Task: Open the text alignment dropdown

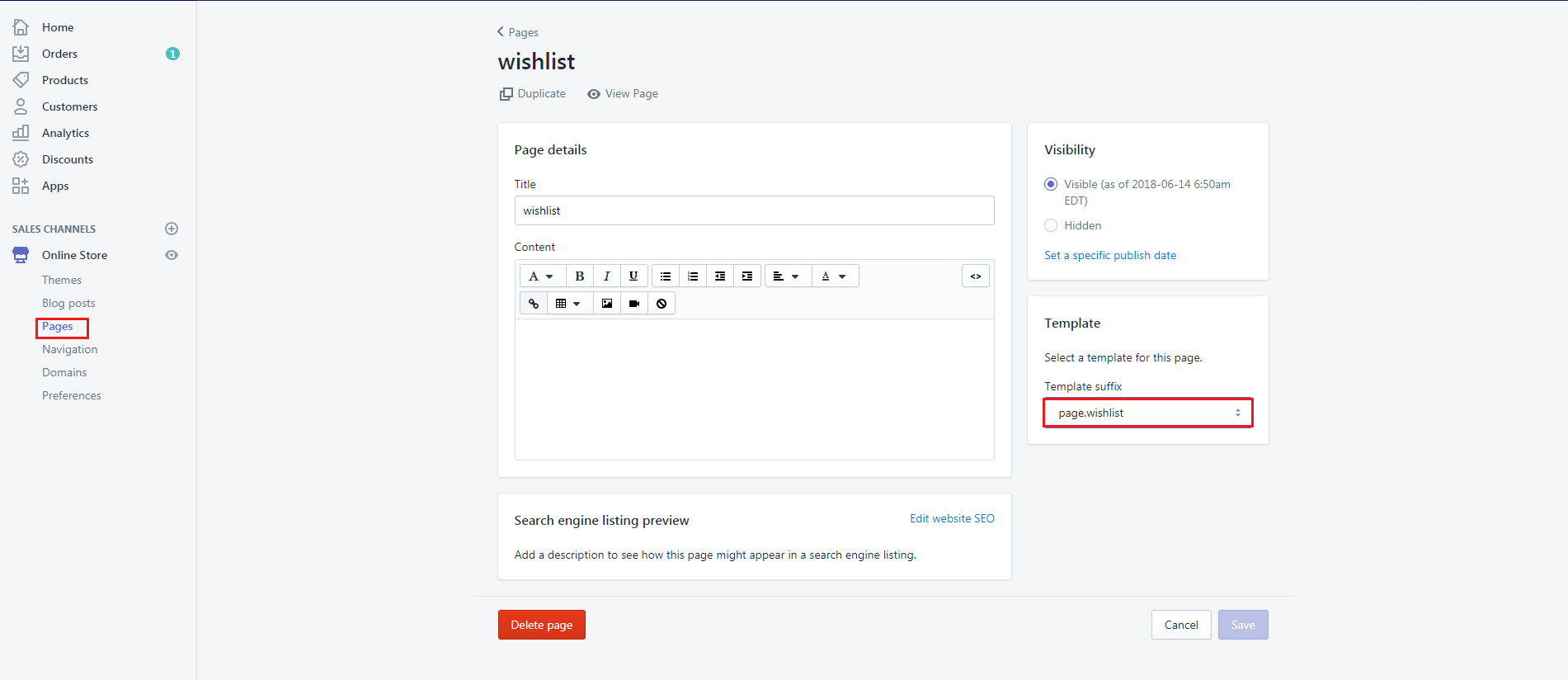Action: [x=786, y=276]
